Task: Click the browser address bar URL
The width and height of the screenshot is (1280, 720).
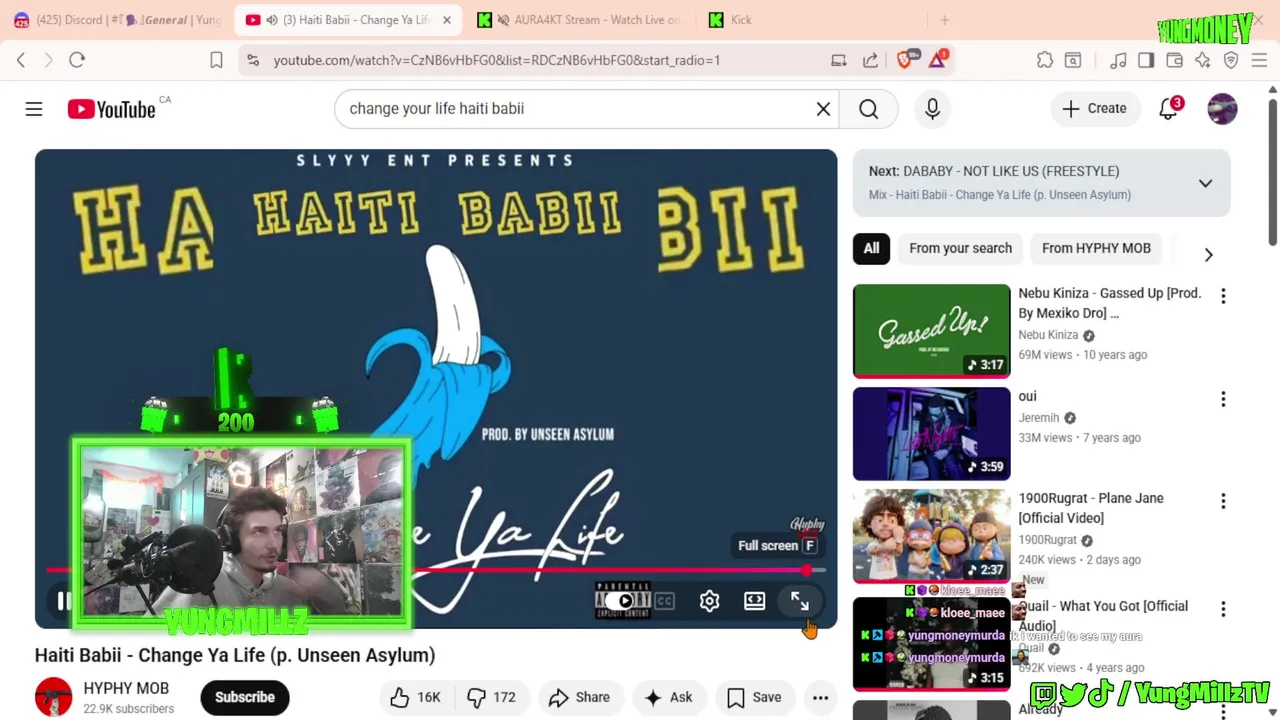Action: 497,60
